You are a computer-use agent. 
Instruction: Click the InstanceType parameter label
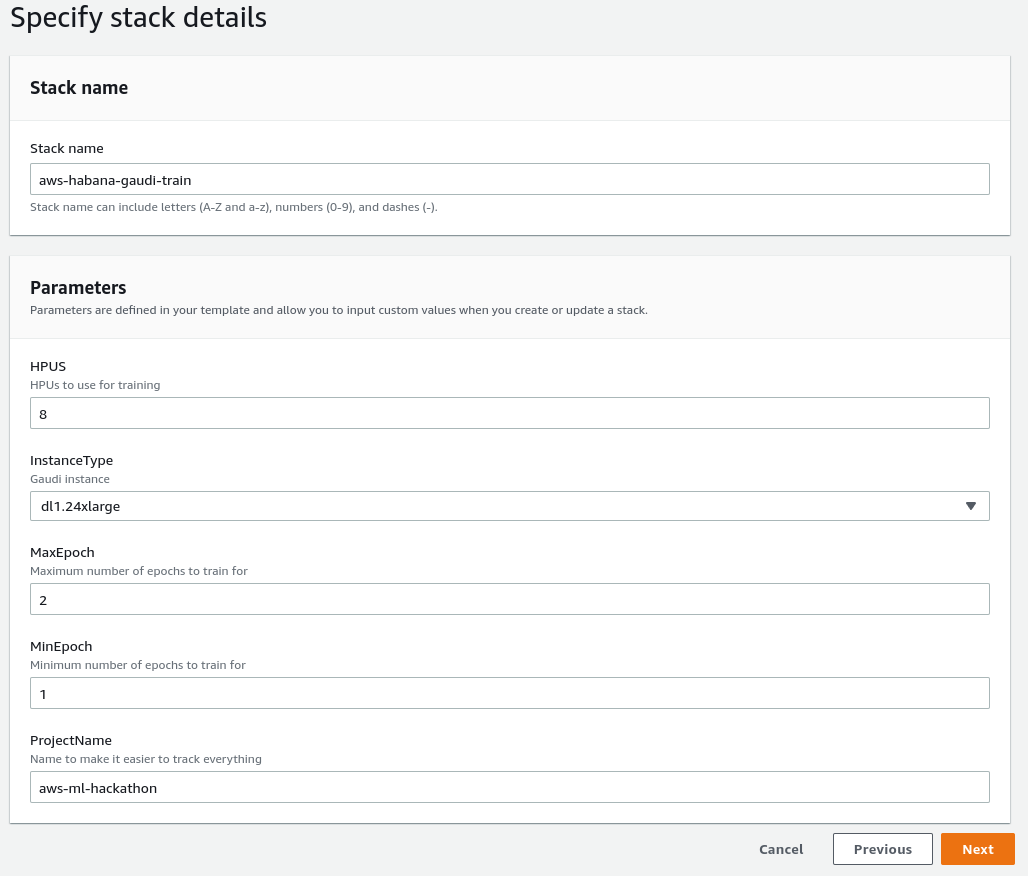(x=71, y=460)
